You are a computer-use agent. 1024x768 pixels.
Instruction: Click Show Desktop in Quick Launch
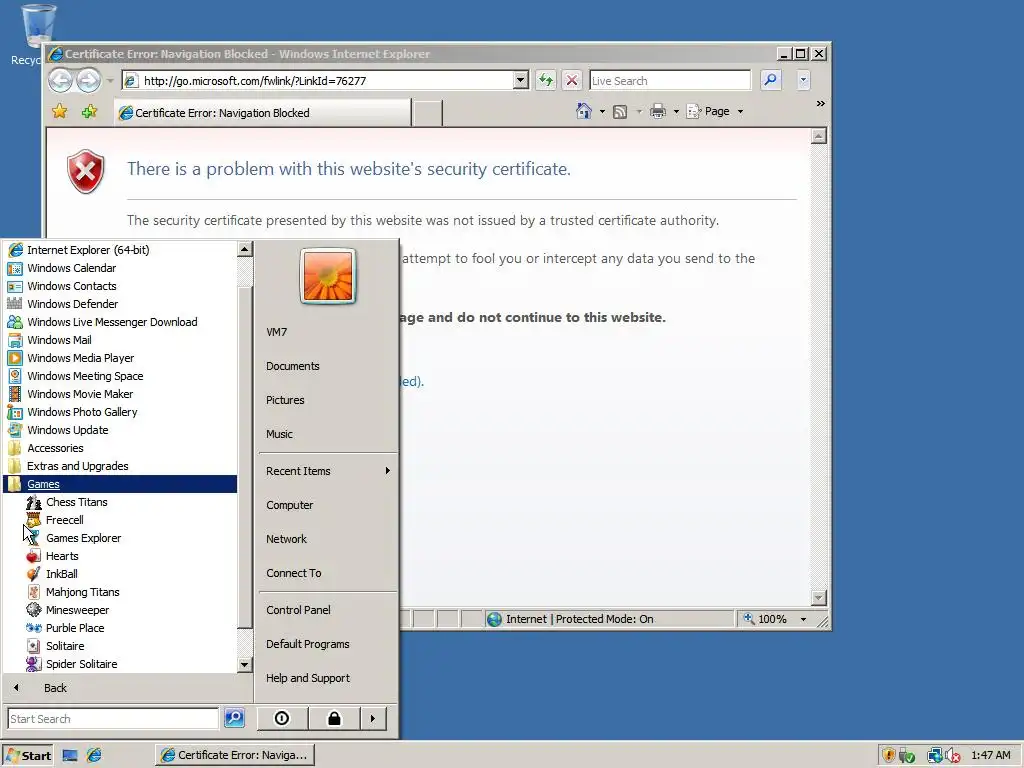click(70, 756)
